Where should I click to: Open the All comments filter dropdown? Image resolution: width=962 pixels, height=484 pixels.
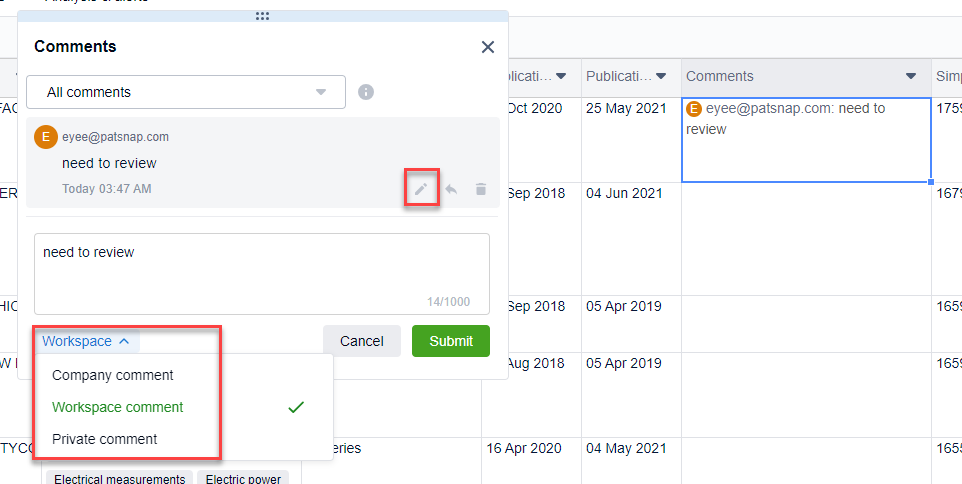pyautogui.click(x=186, y=92)
